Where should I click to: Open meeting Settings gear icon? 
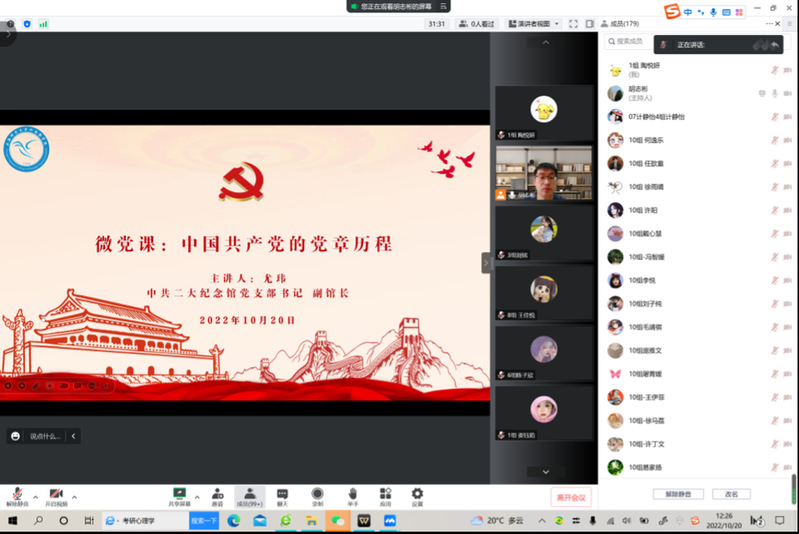[417, 497]
